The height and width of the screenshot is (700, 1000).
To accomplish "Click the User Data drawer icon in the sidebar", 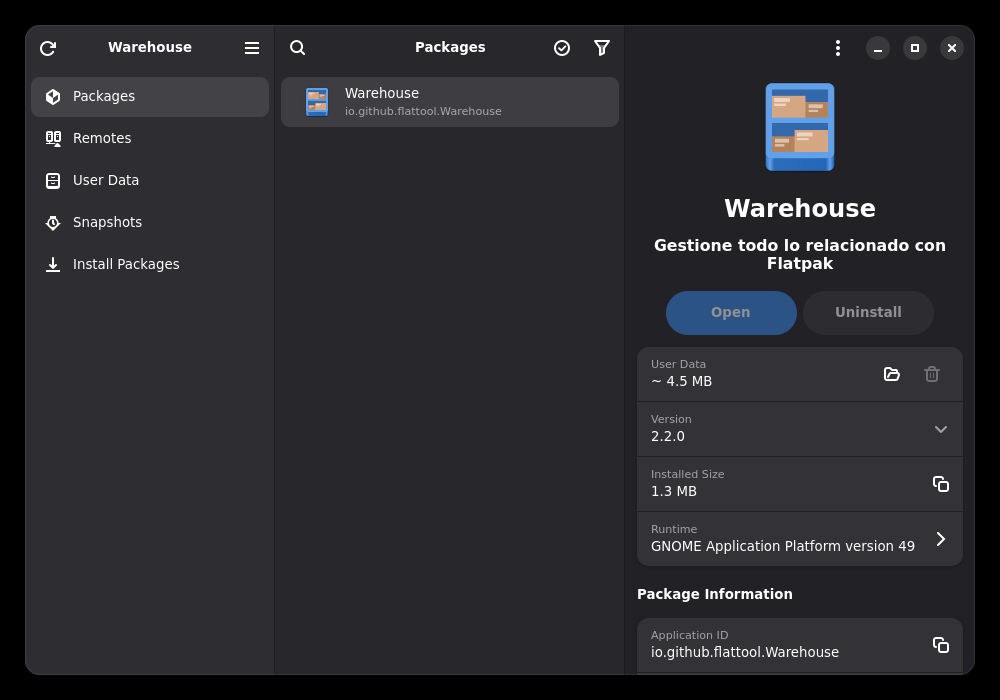I will click(53, 180).
